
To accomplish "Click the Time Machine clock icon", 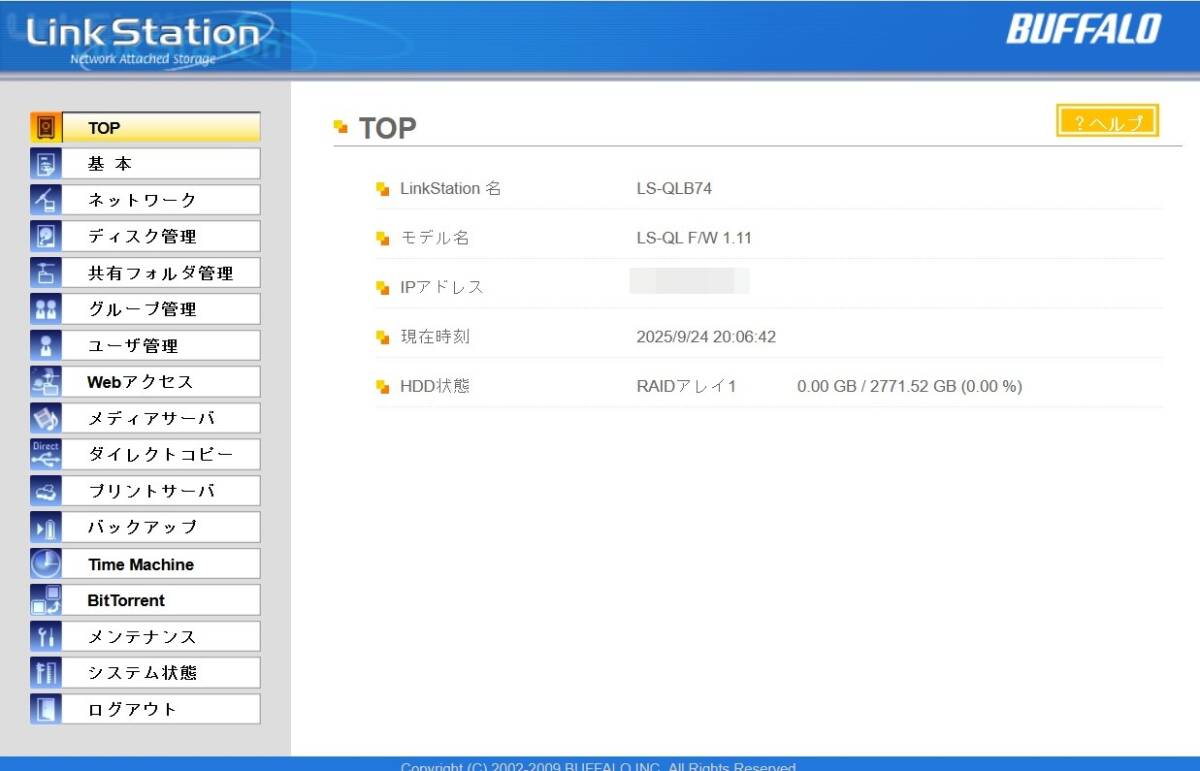I will 46,564.
